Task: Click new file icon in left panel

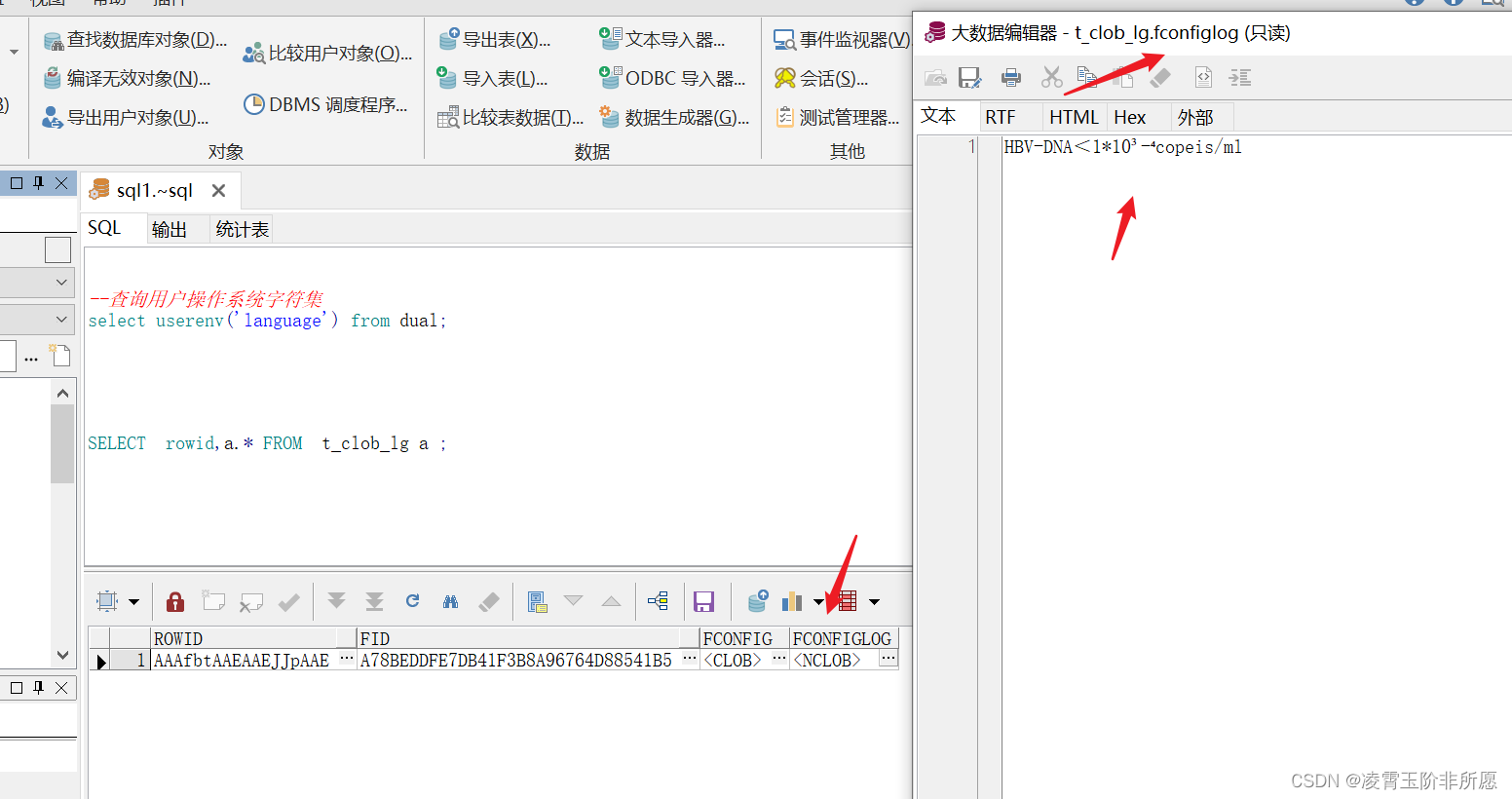Action: click(60, 356)
